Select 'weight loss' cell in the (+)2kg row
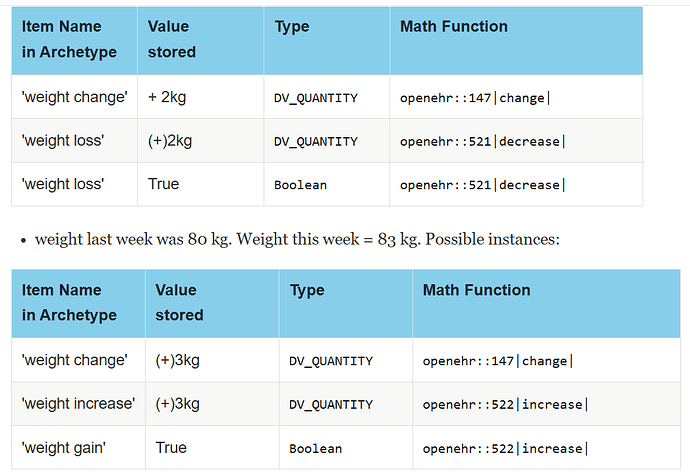 pos(63,141)
